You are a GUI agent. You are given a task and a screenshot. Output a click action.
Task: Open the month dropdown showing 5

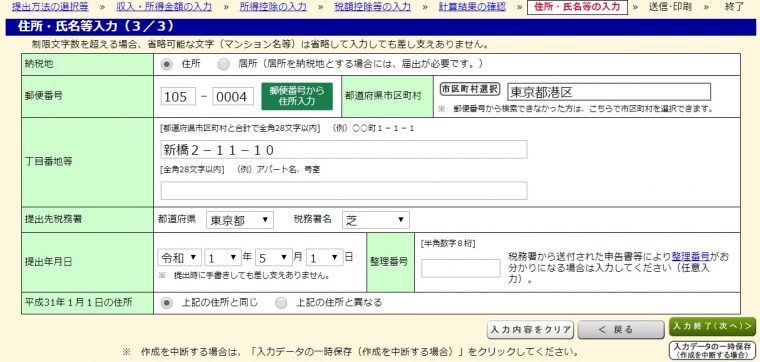[274, 257]
